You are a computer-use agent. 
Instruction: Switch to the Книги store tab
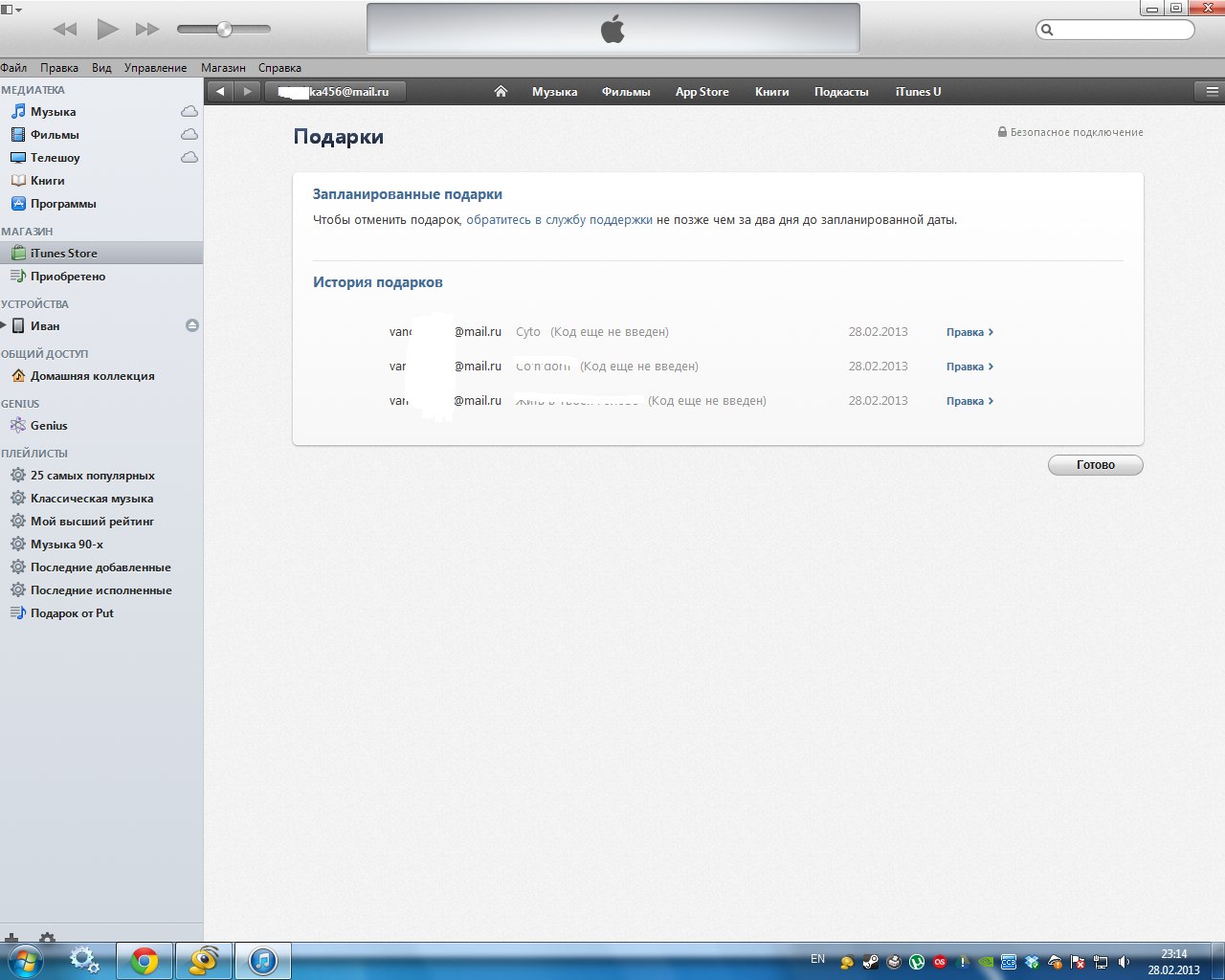click(x=771, y=92)
